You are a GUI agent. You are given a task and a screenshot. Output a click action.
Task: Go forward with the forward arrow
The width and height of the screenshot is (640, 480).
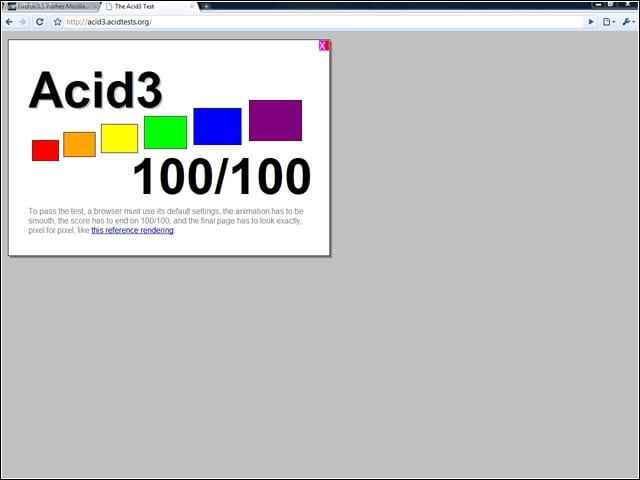click(23, 22)
